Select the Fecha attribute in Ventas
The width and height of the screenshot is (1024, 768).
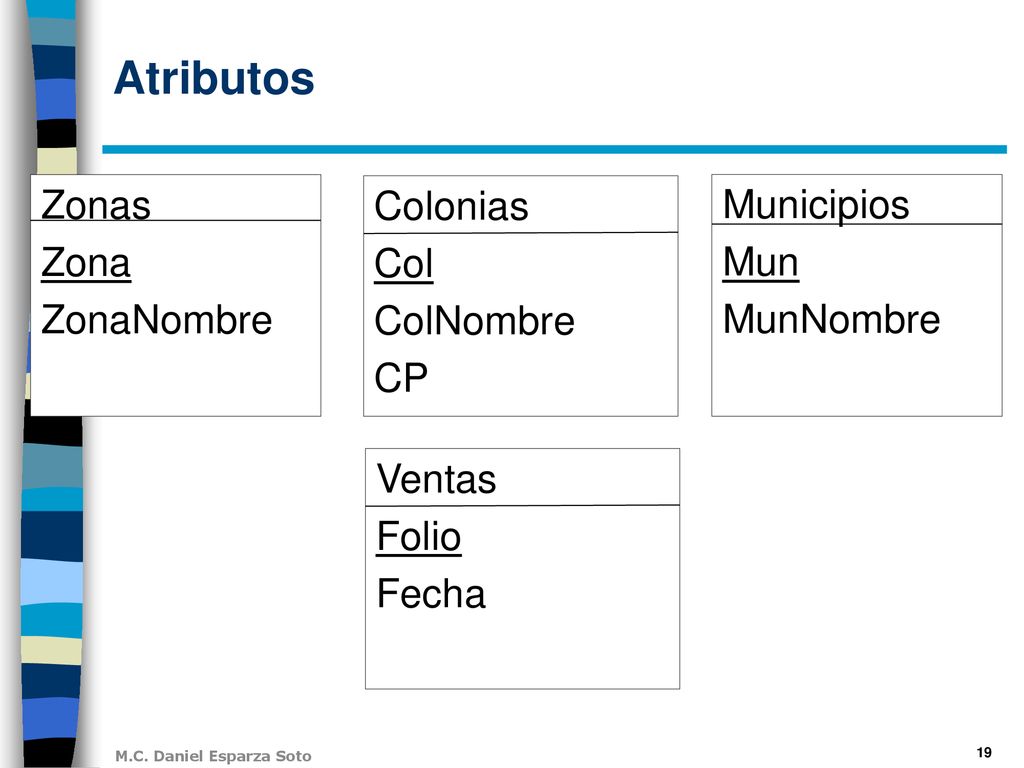pyautogui.click(x=431, y=594)
